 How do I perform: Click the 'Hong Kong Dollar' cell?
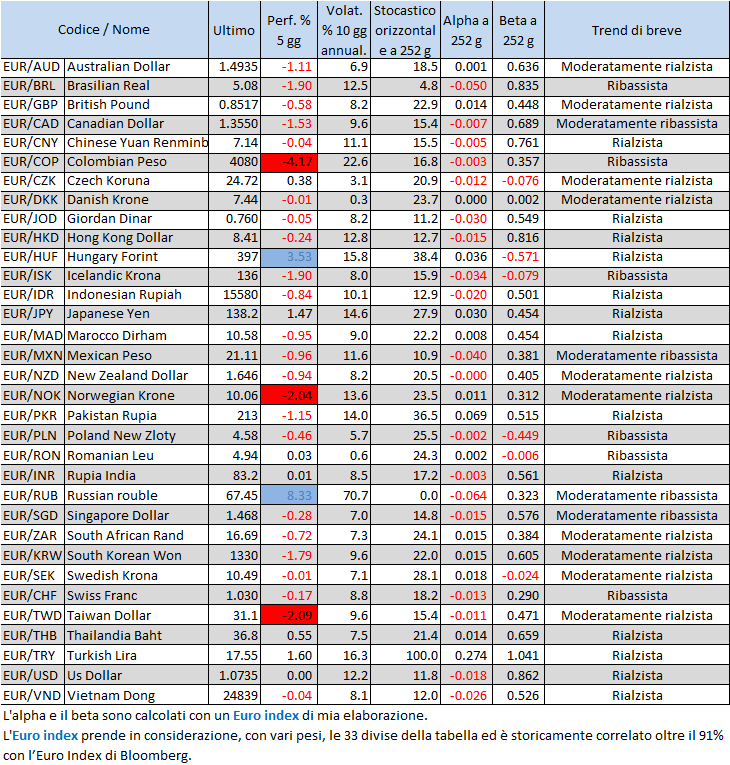tap(137, 238)
